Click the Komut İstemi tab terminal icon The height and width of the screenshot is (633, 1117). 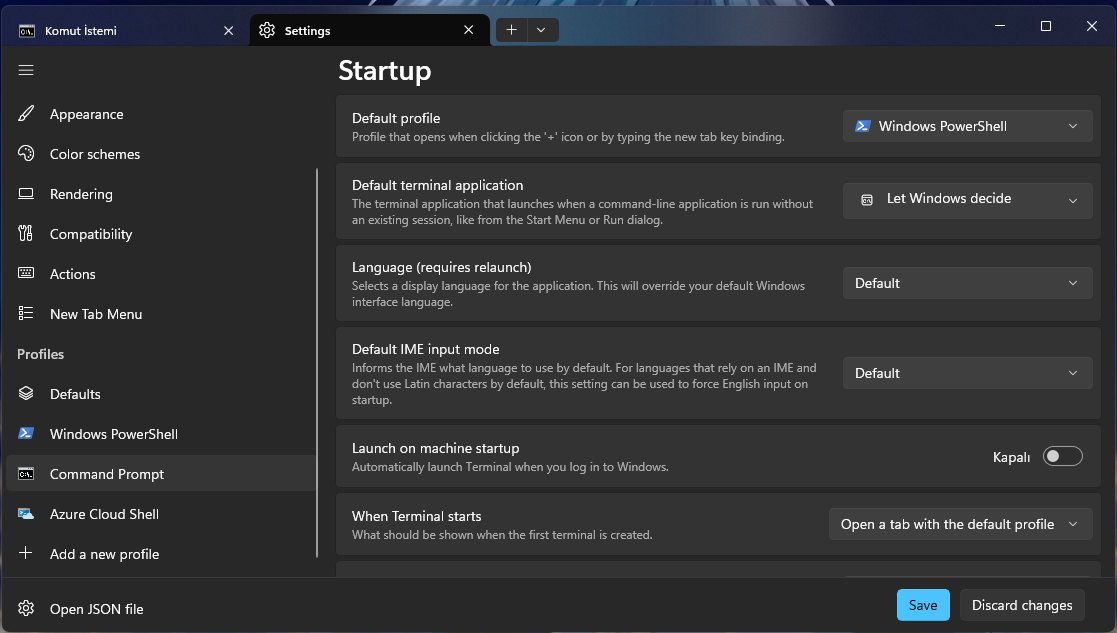pyautogui.click(x=27, y=31)
